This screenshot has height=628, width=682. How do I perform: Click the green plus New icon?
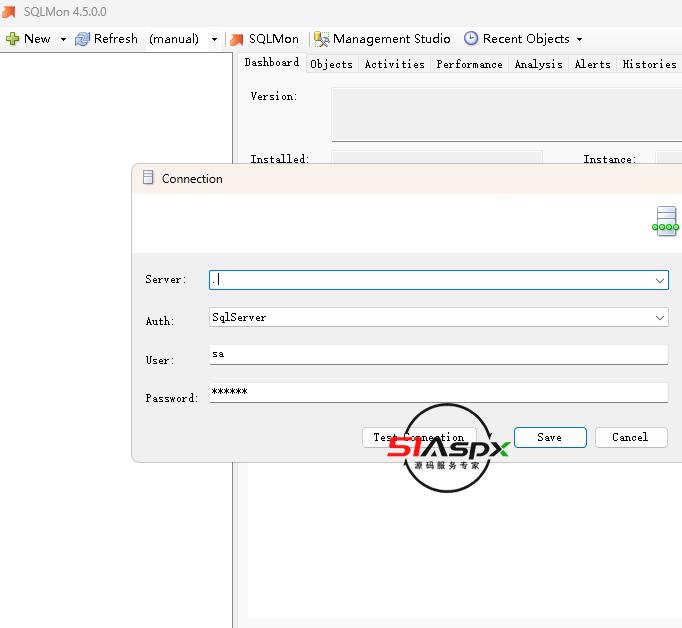pos(13,39)
